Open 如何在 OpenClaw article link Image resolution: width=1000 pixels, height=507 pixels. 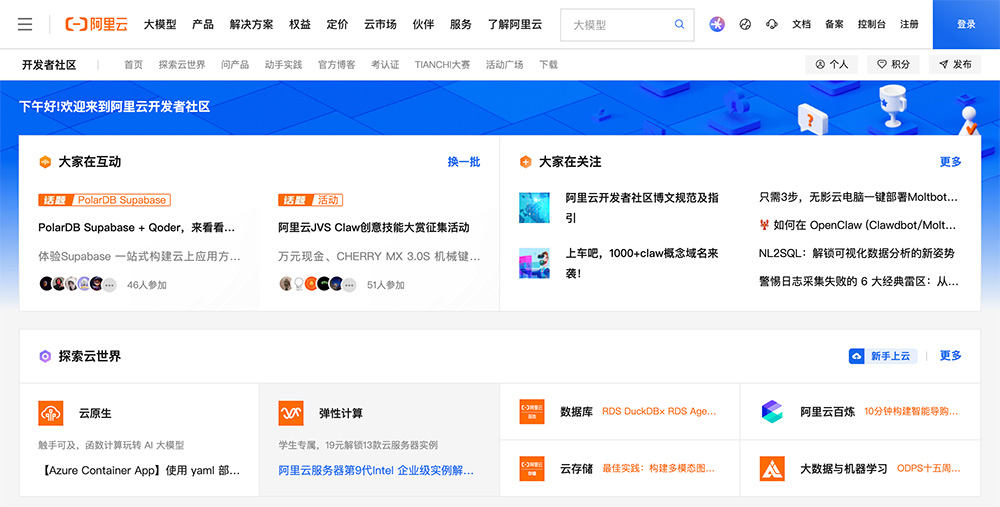click(858, 225)
